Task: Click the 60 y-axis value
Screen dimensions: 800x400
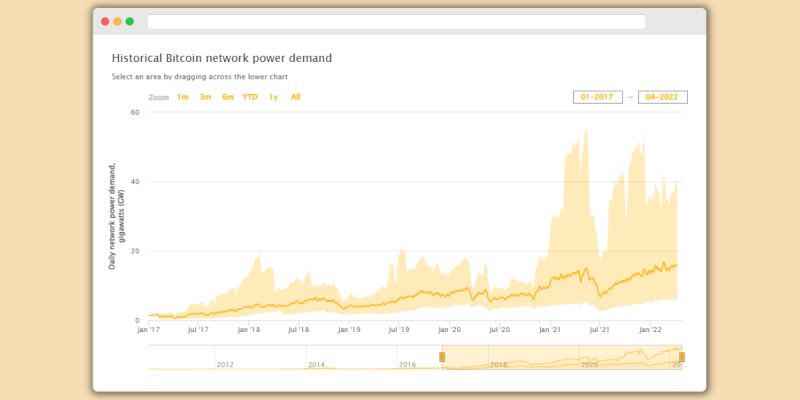Action: 135,112
